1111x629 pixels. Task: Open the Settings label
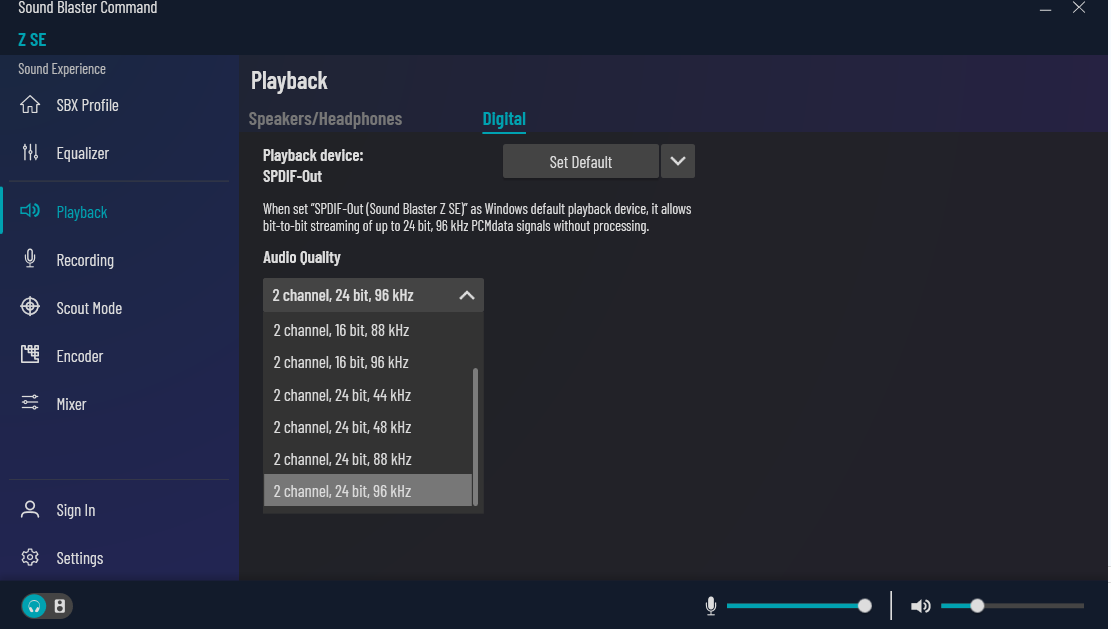pyautogui.click(x=79, y=558)
